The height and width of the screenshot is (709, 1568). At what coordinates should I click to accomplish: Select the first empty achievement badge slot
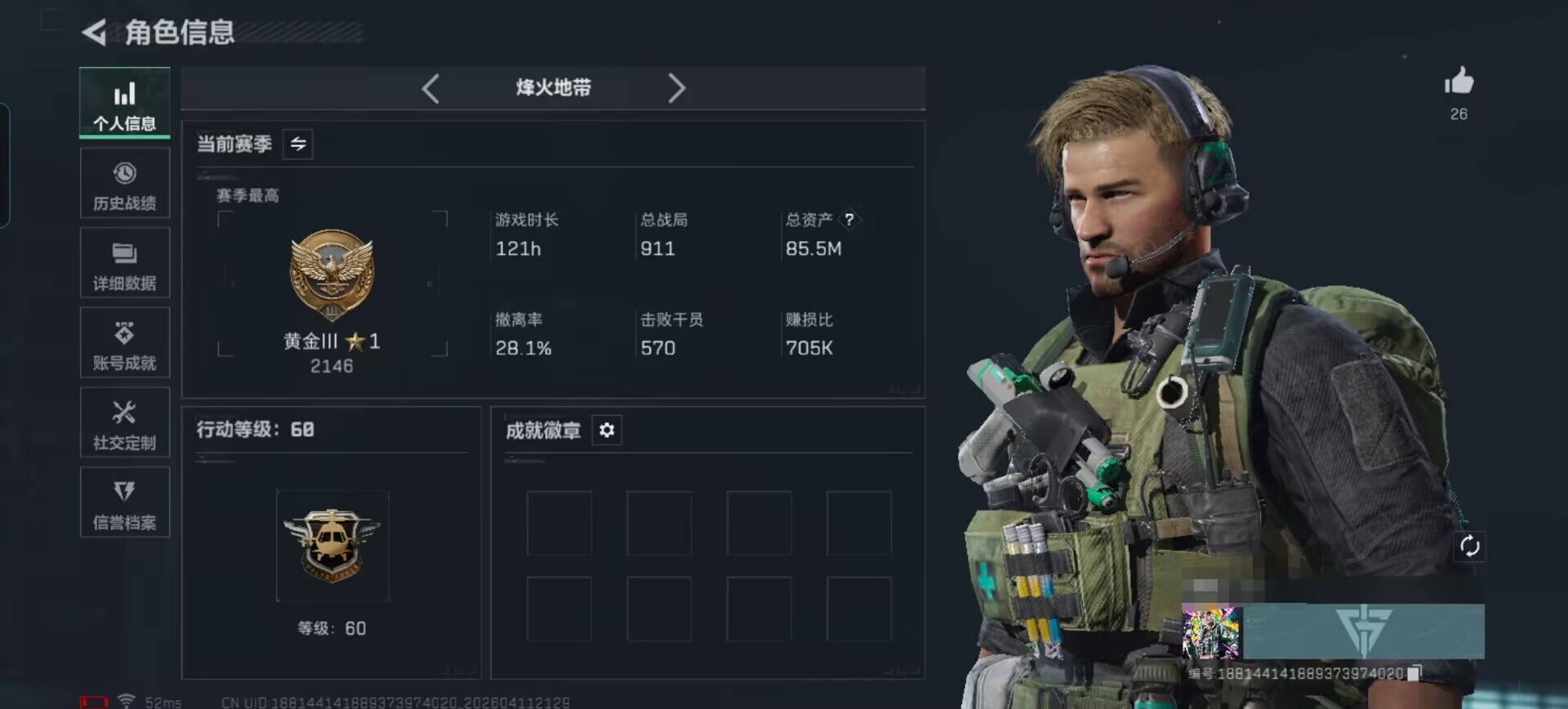[559, 524]
